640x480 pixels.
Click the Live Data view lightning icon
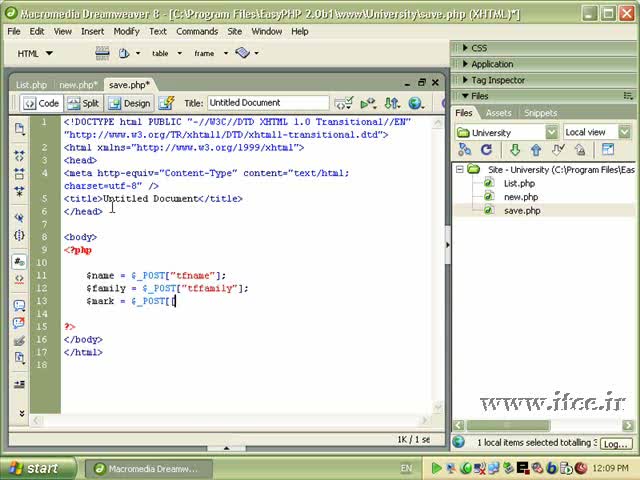click(x=167, y=103)
